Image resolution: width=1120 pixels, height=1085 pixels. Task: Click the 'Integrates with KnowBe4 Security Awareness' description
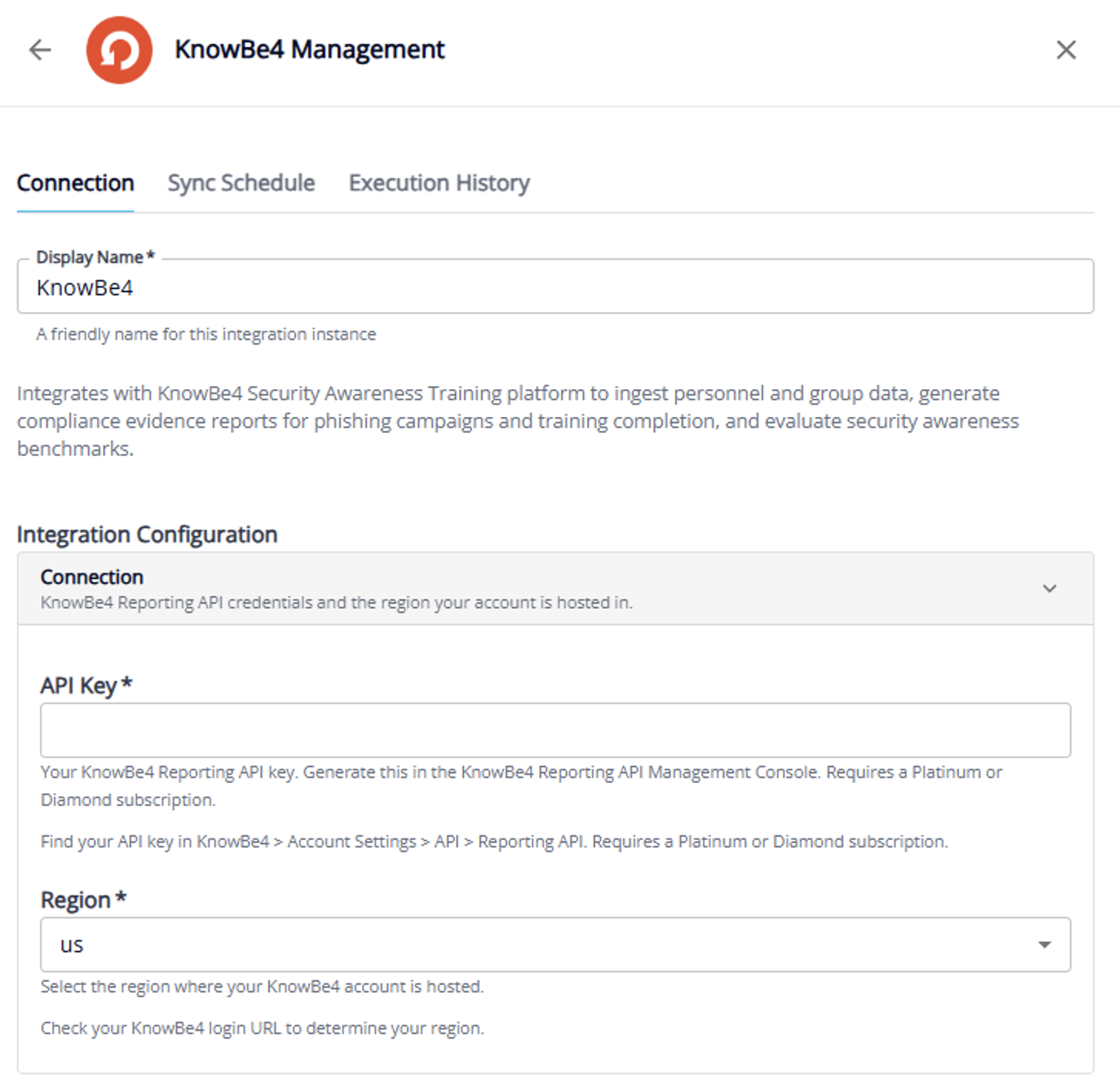pyautogui.click(x=518, y=421)
